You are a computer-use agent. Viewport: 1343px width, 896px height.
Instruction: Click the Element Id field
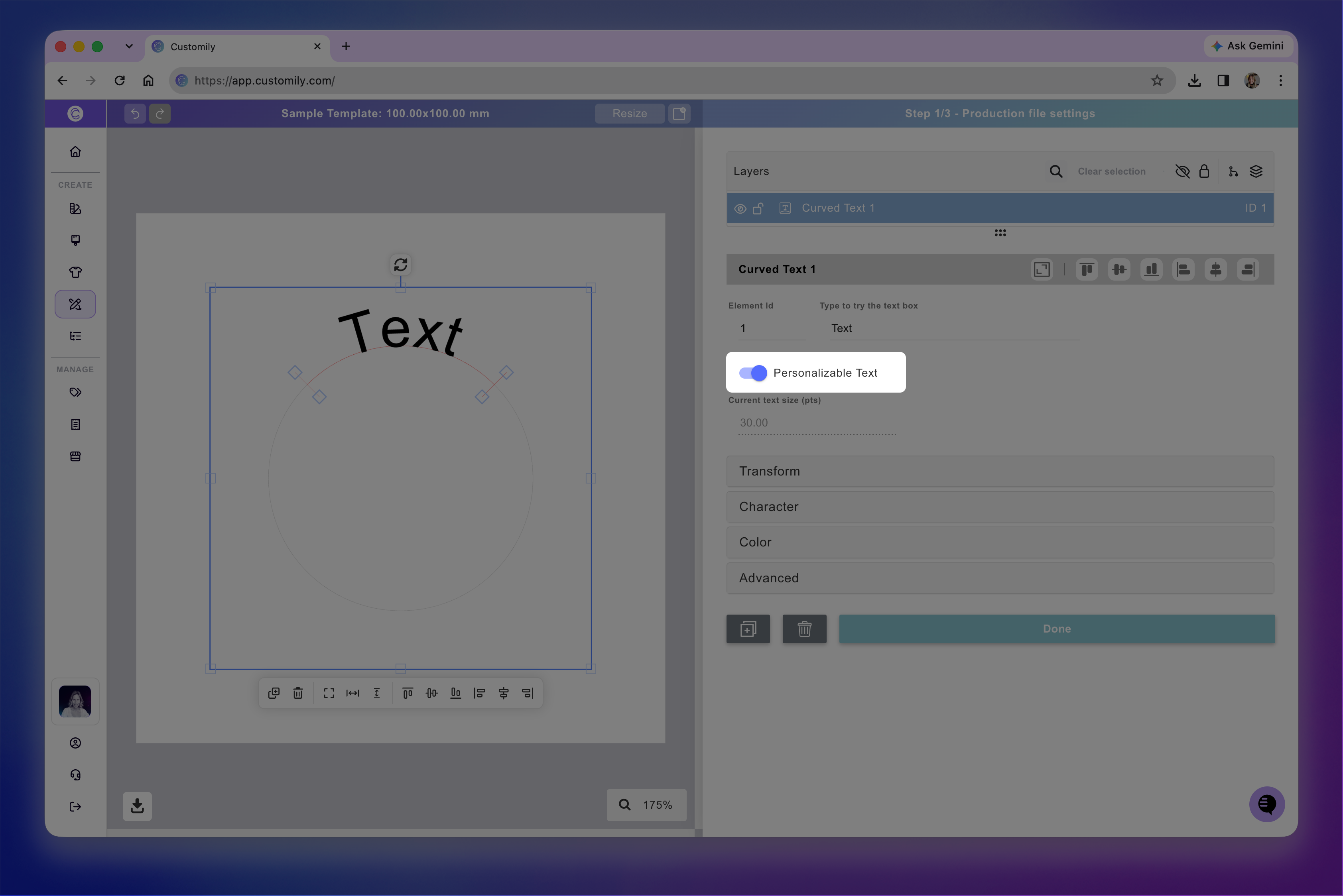coord(772,328)
